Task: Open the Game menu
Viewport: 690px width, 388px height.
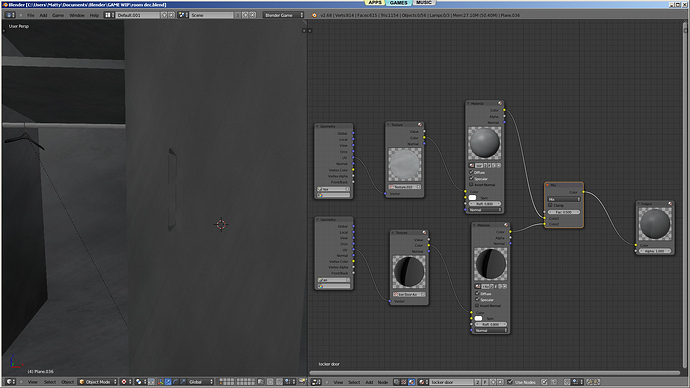Action: point(58,15)
